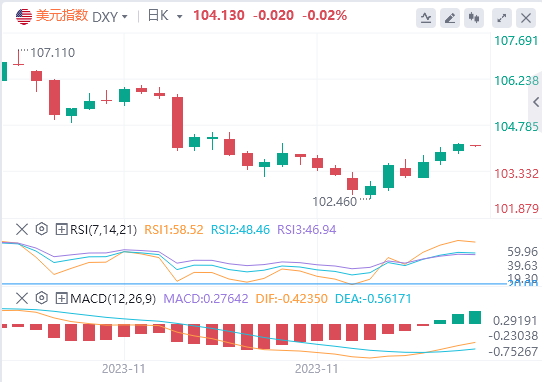Click the 美元指数 symbol name
This screenshot has height=382, width=542.
coord(62,16)
